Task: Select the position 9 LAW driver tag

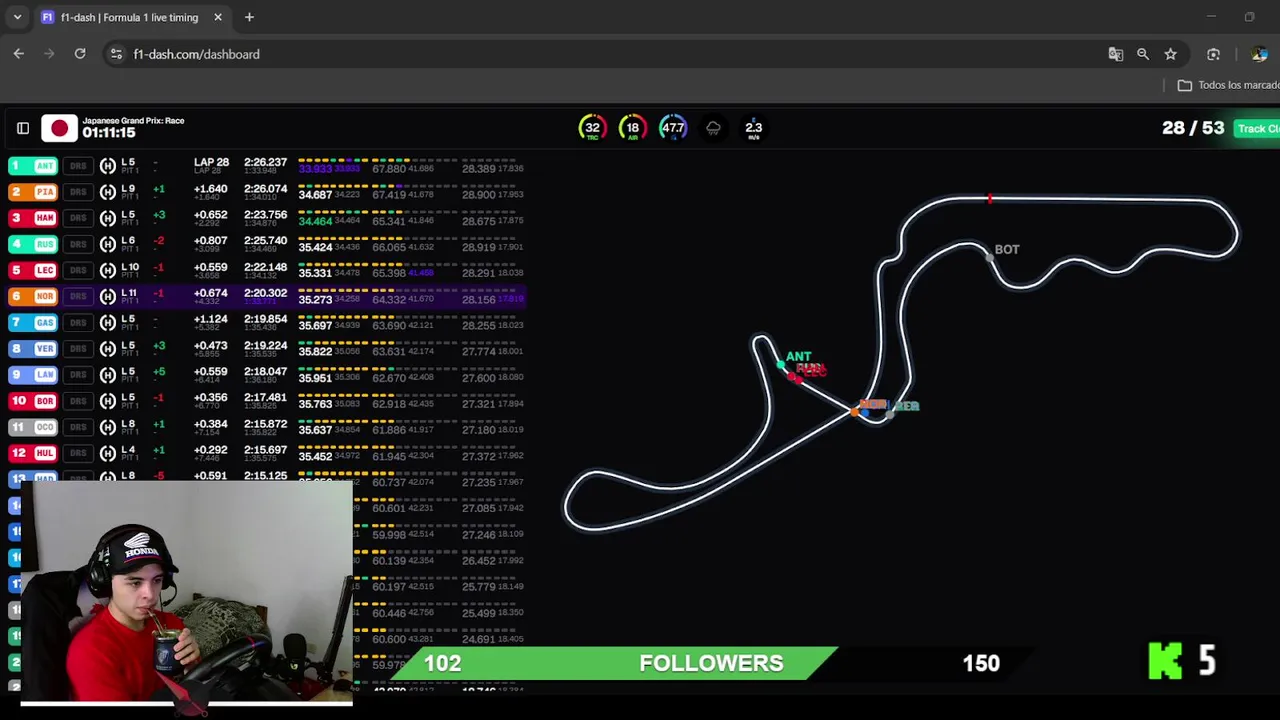Action: pyautogui.click(x=33, y=375)
